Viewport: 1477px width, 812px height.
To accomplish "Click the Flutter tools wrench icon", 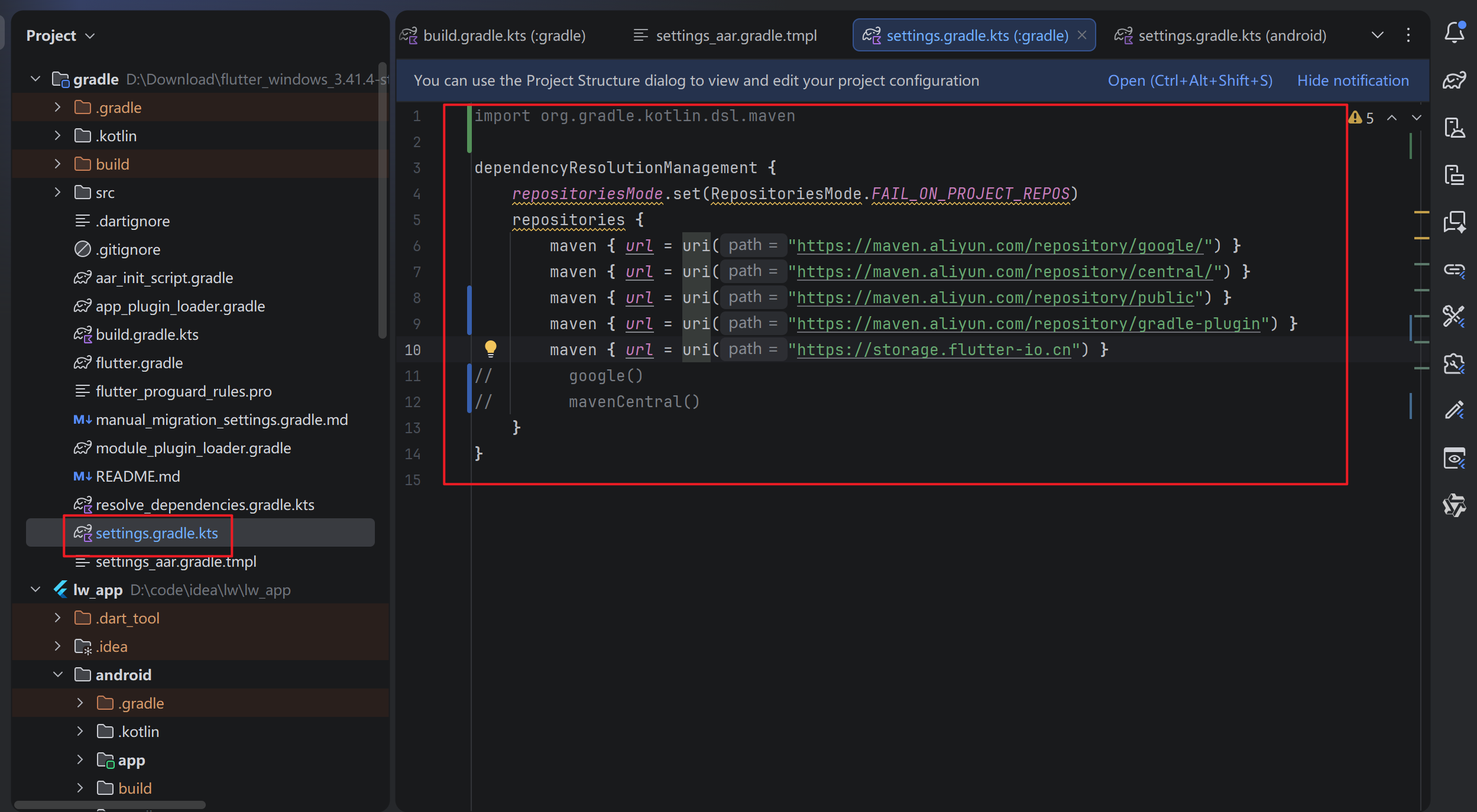I will (x=1454, y=317).
